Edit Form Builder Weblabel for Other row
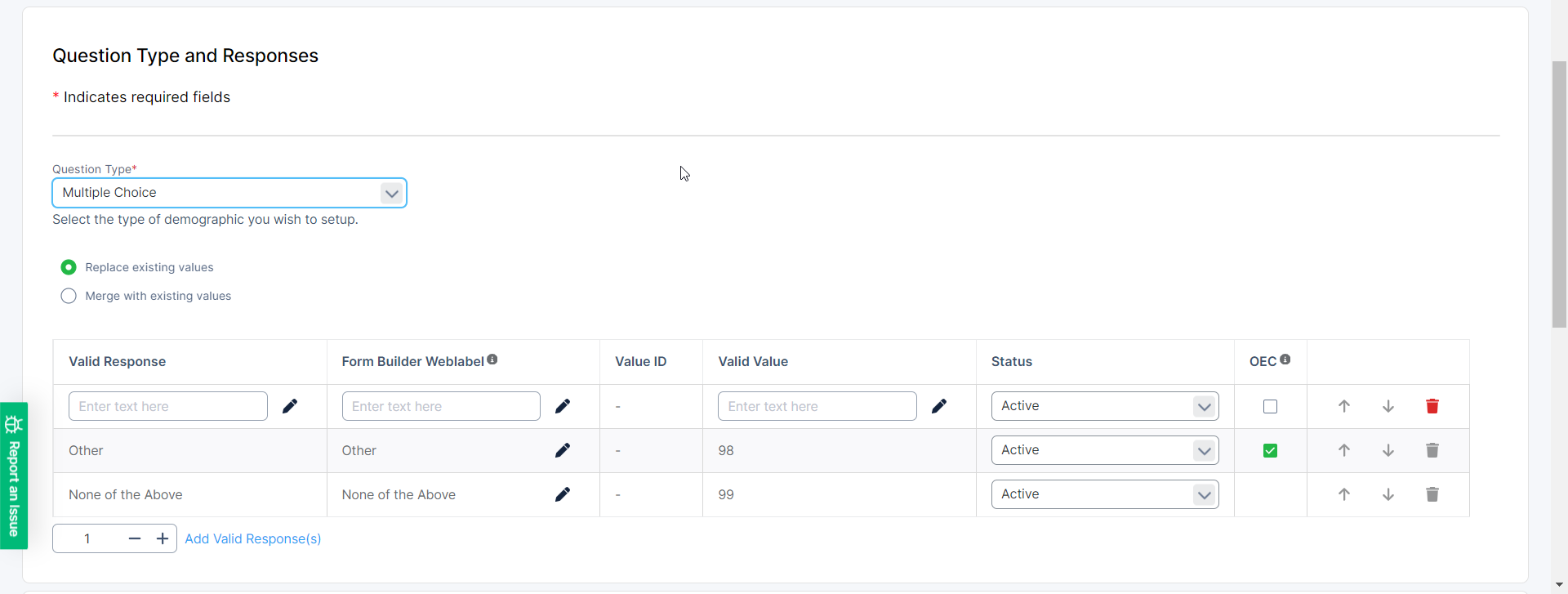1568x594 pixels. tap(562, 450)
